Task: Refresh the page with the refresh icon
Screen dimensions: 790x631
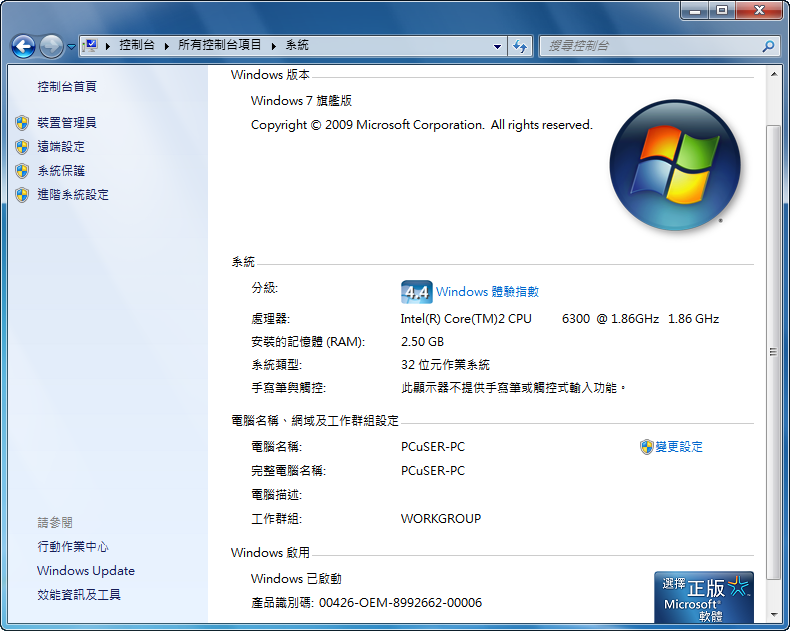Action: 520,46
